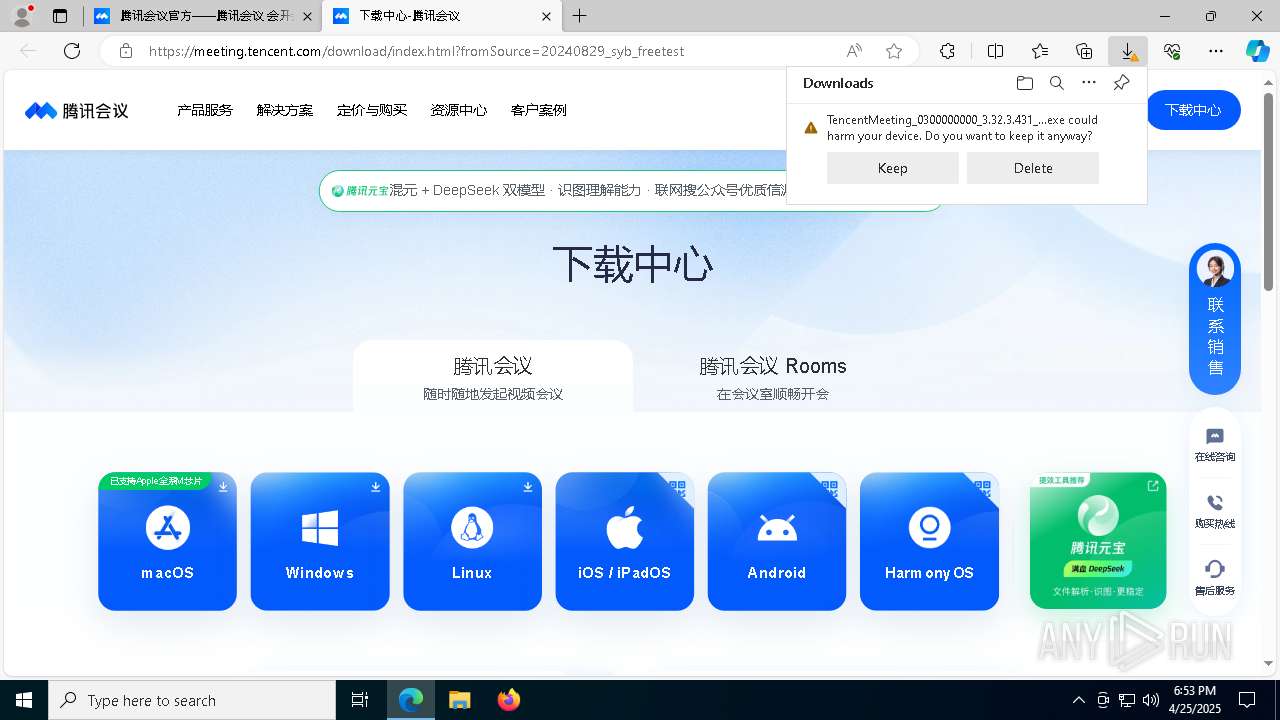The height and width of the screenshot is (720, 1280).
Task: Keep the downloaded TencentMeeting file
Action: 893,168
